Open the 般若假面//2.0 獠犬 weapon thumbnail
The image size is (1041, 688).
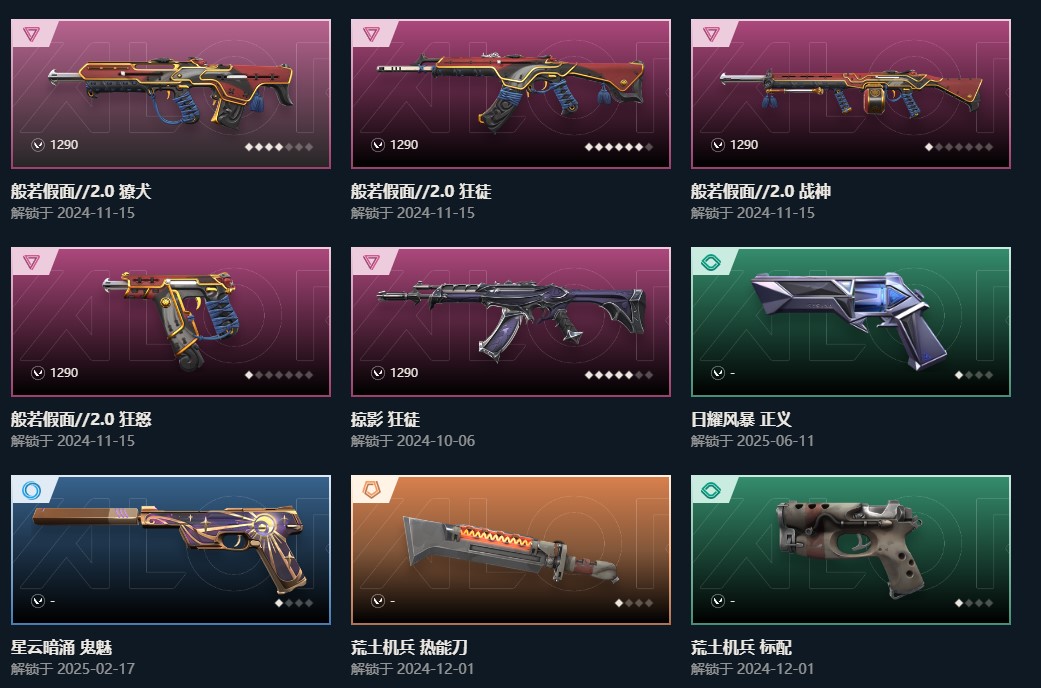click(x=171, y=94)
